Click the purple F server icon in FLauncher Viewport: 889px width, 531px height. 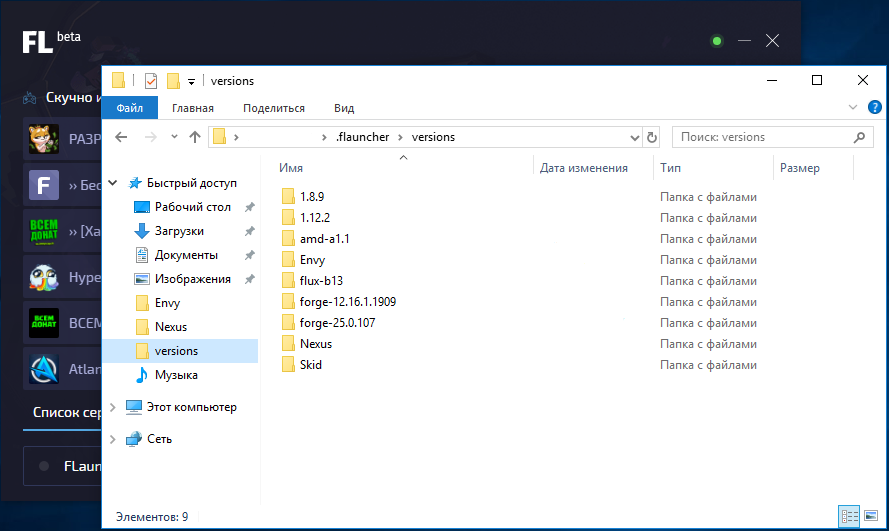tap(44, 185)
